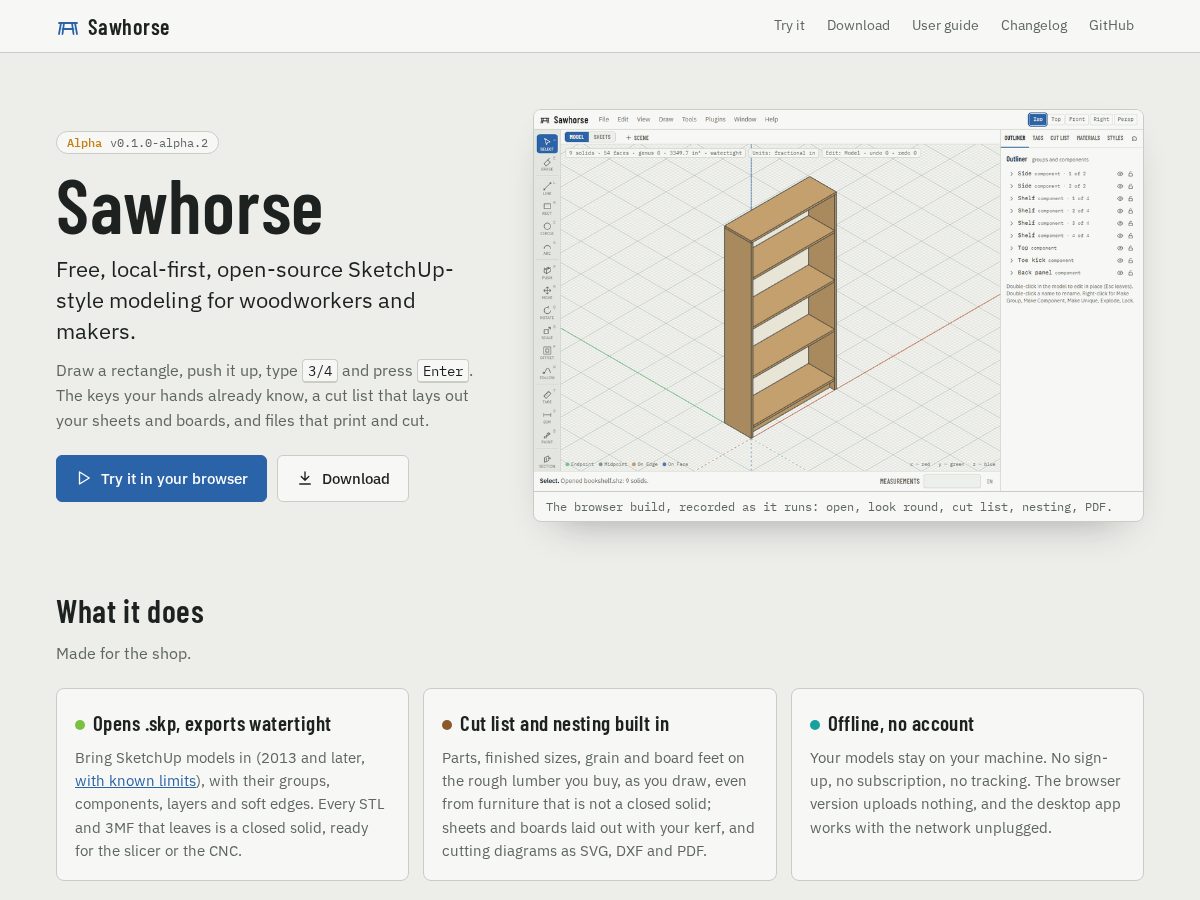Click the Sawhorse logo in site header
This screenshot has width=1200, height=900.
[x=113, y=27]
